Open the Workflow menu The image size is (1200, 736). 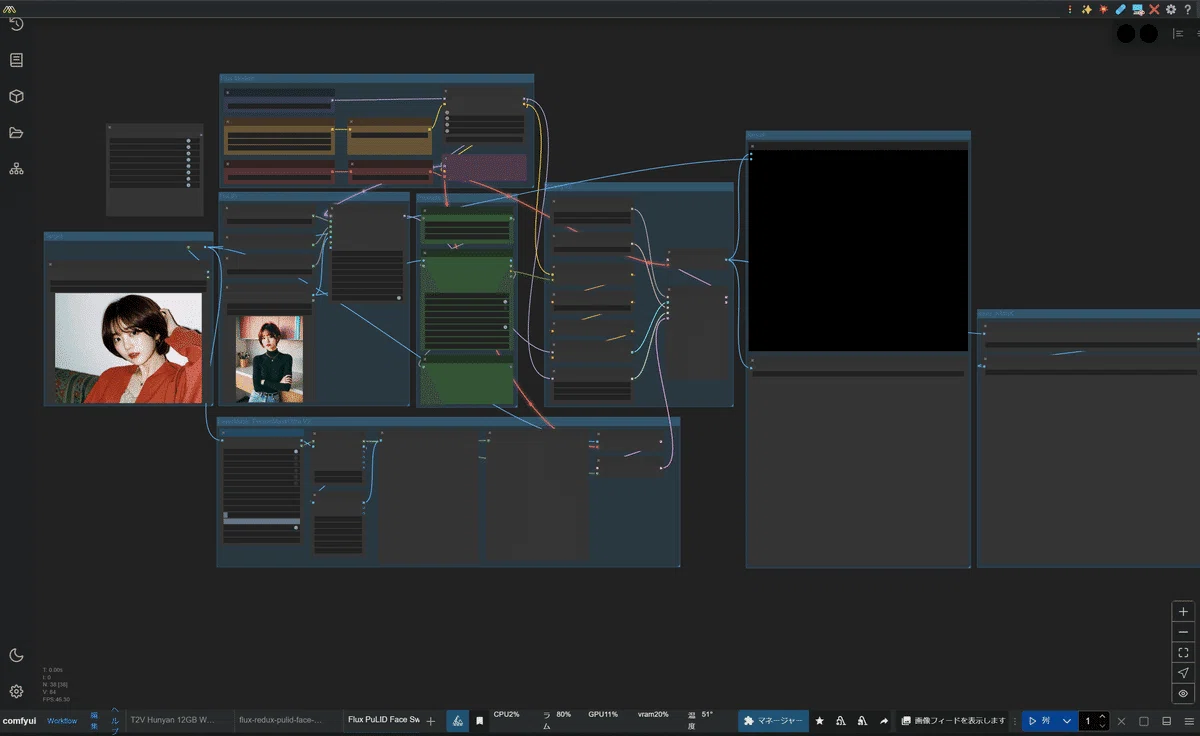(x=62, y=721)
